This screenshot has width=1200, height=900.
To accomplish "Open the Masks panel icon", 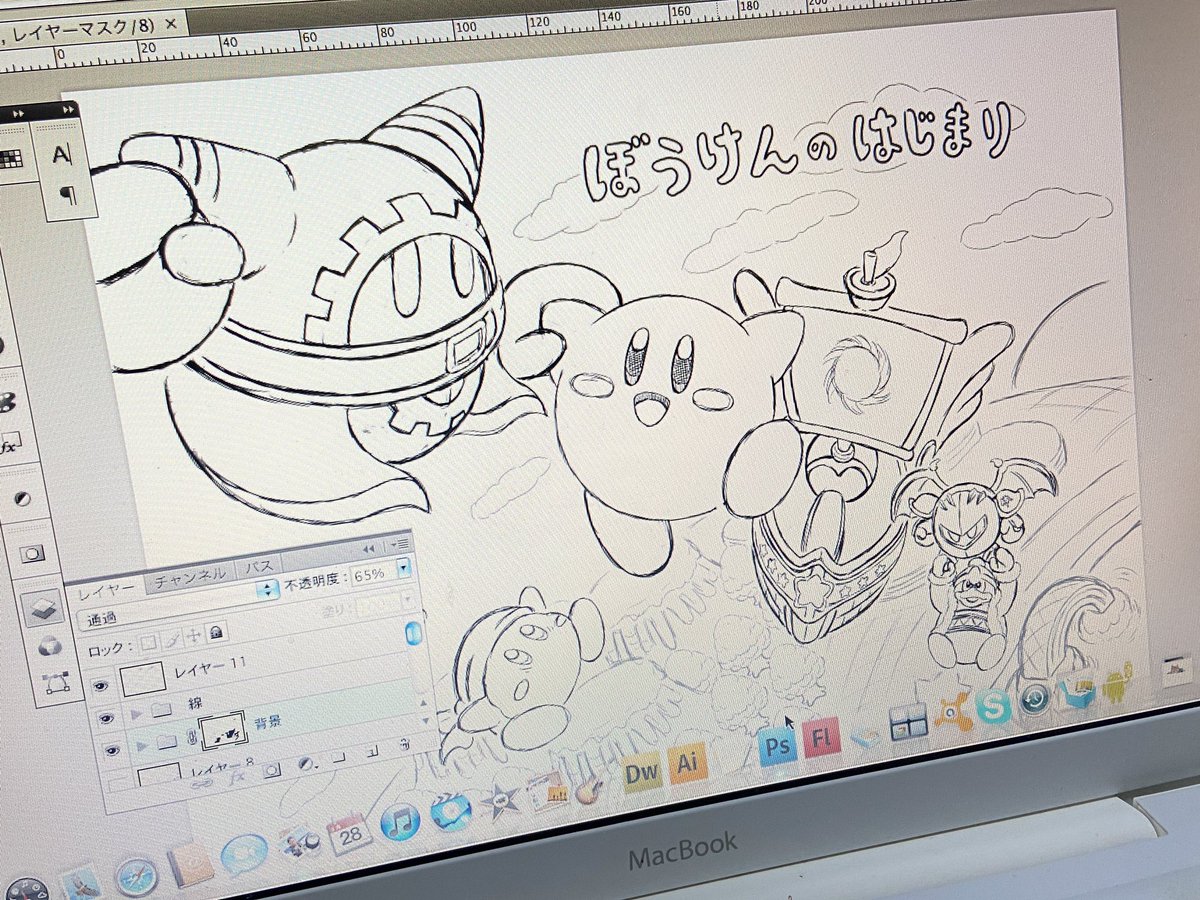I will 33,552.
